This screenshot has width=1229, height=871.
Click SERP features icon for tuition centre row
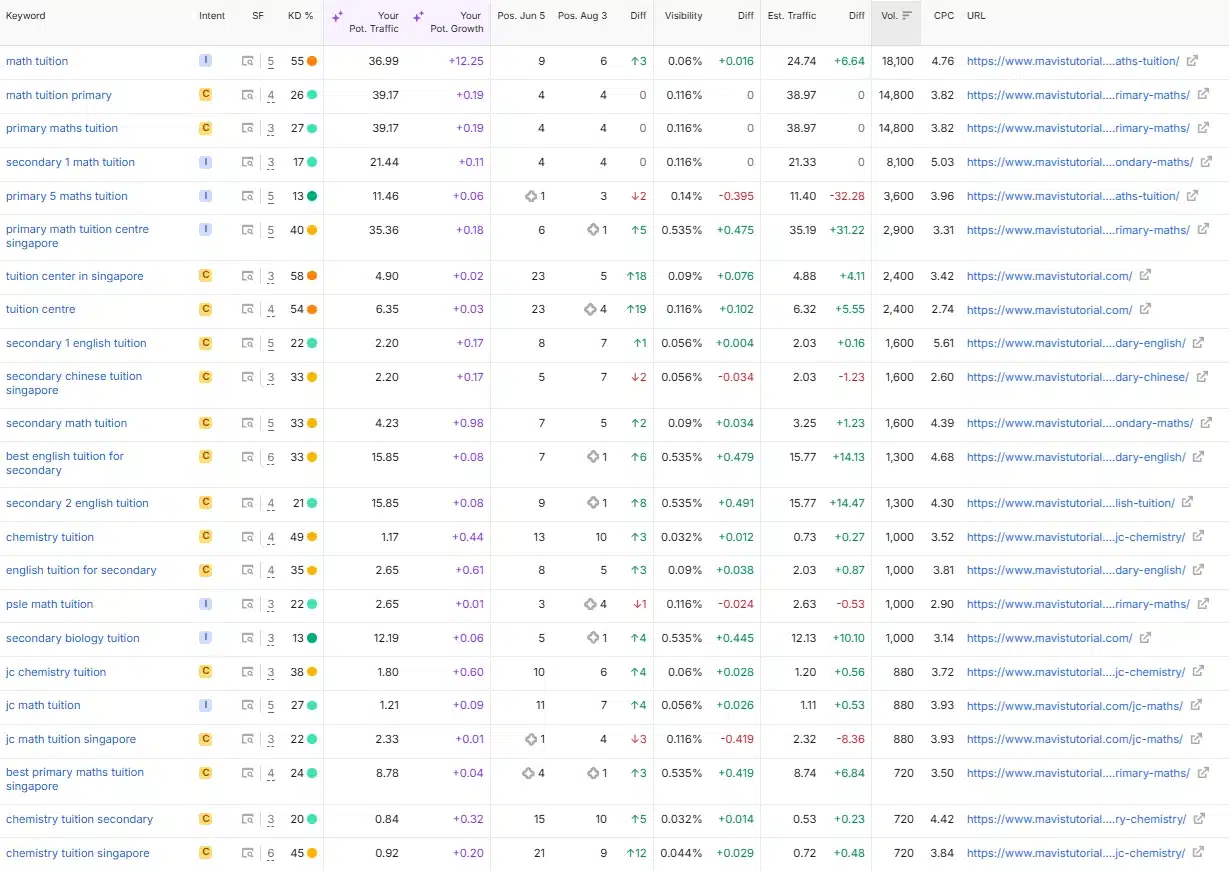coord(248,309)
